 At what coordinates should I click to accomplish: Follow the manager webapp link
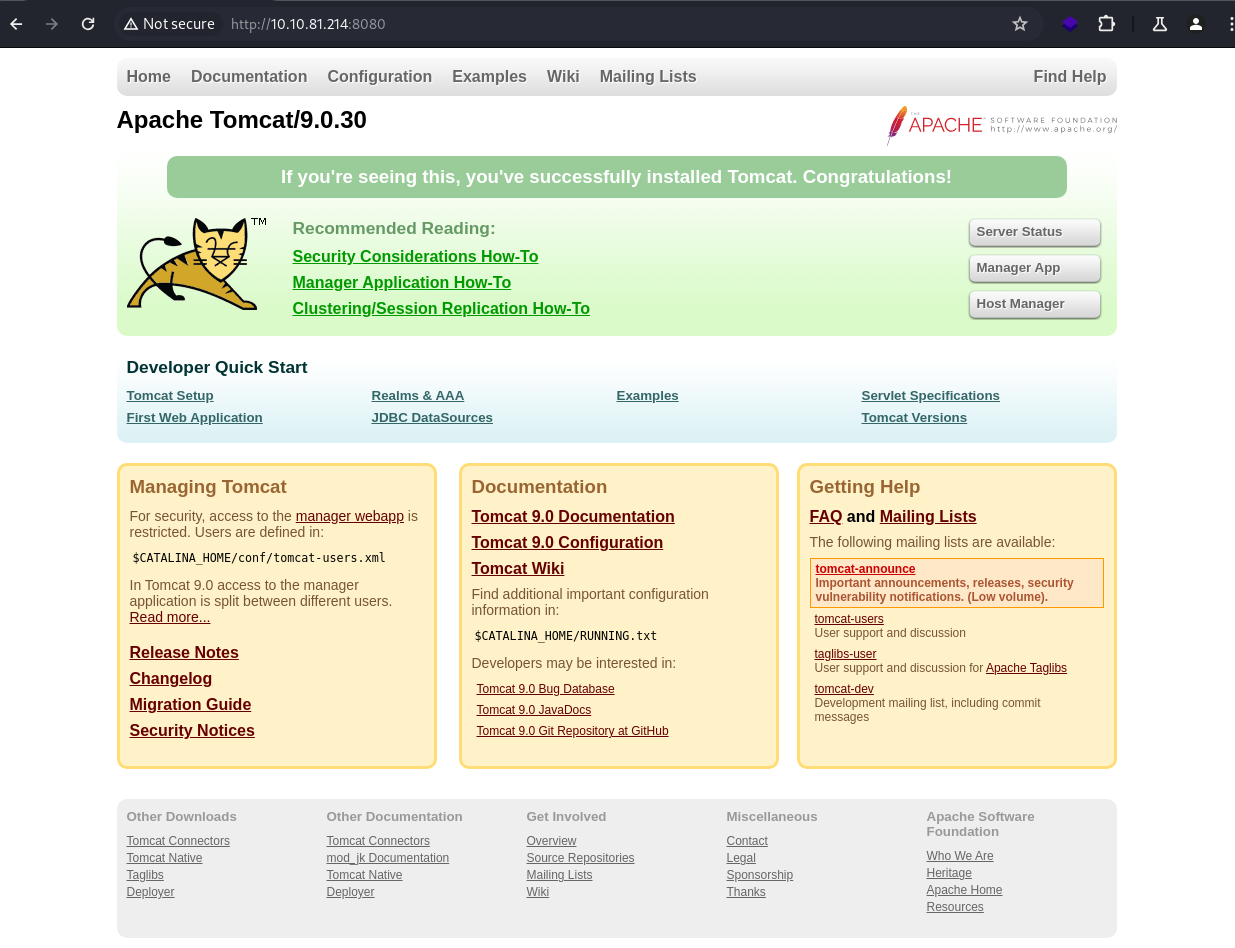tap(350, 517)
